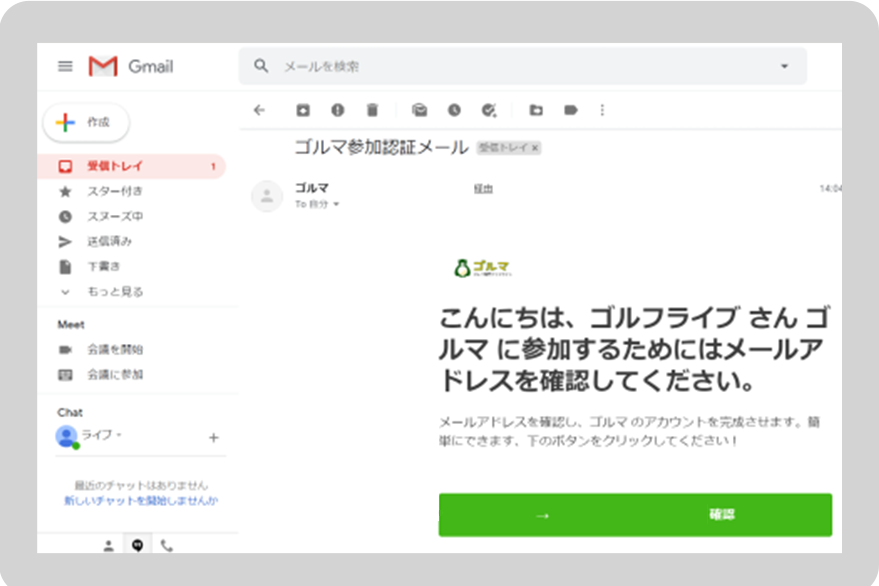
Task: Archive this email
Action: 303,110
